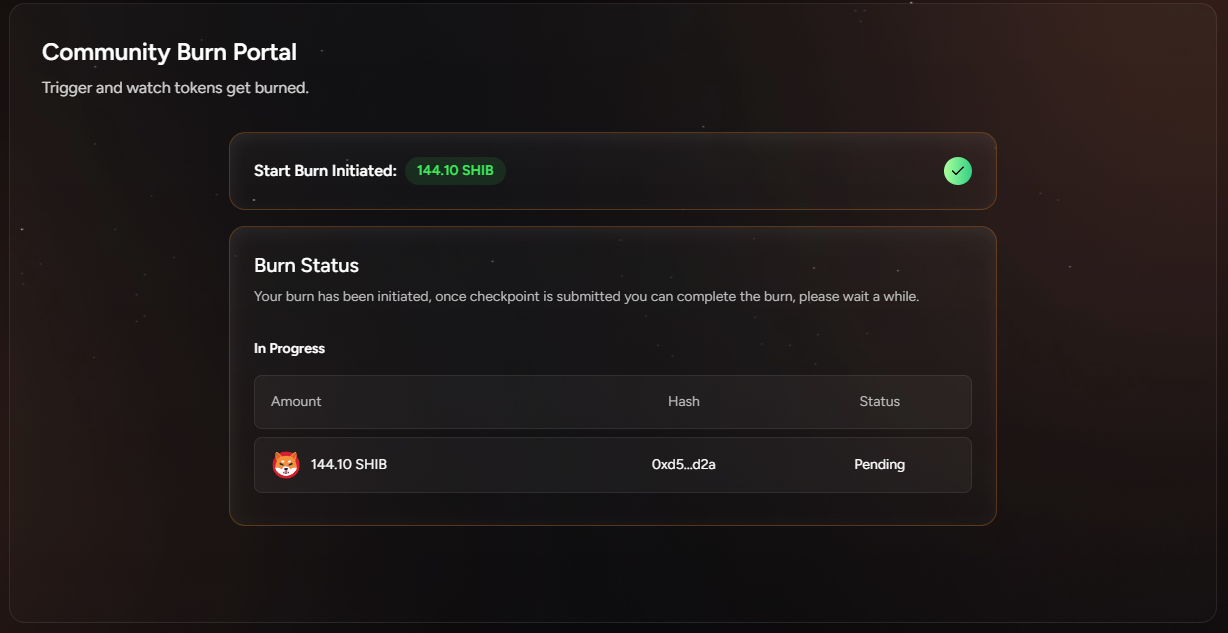This screenshot has height=633, width=1228.
Task: Select the In Progress section label
Action: [x=289, y=349]
